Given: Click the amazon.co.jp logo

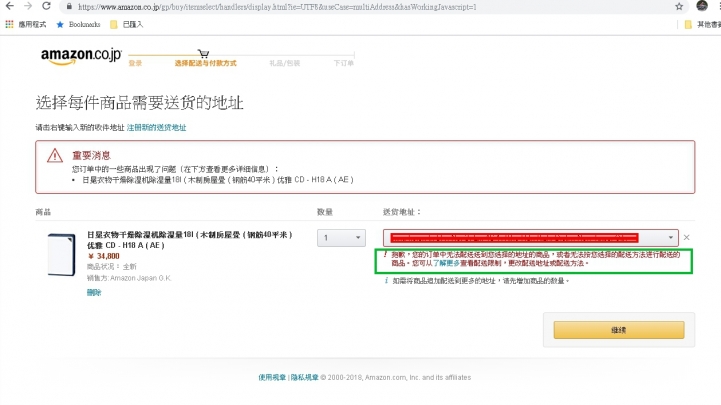Looking at the screenshot, I should pyautogui.click(x=81, y=57).
